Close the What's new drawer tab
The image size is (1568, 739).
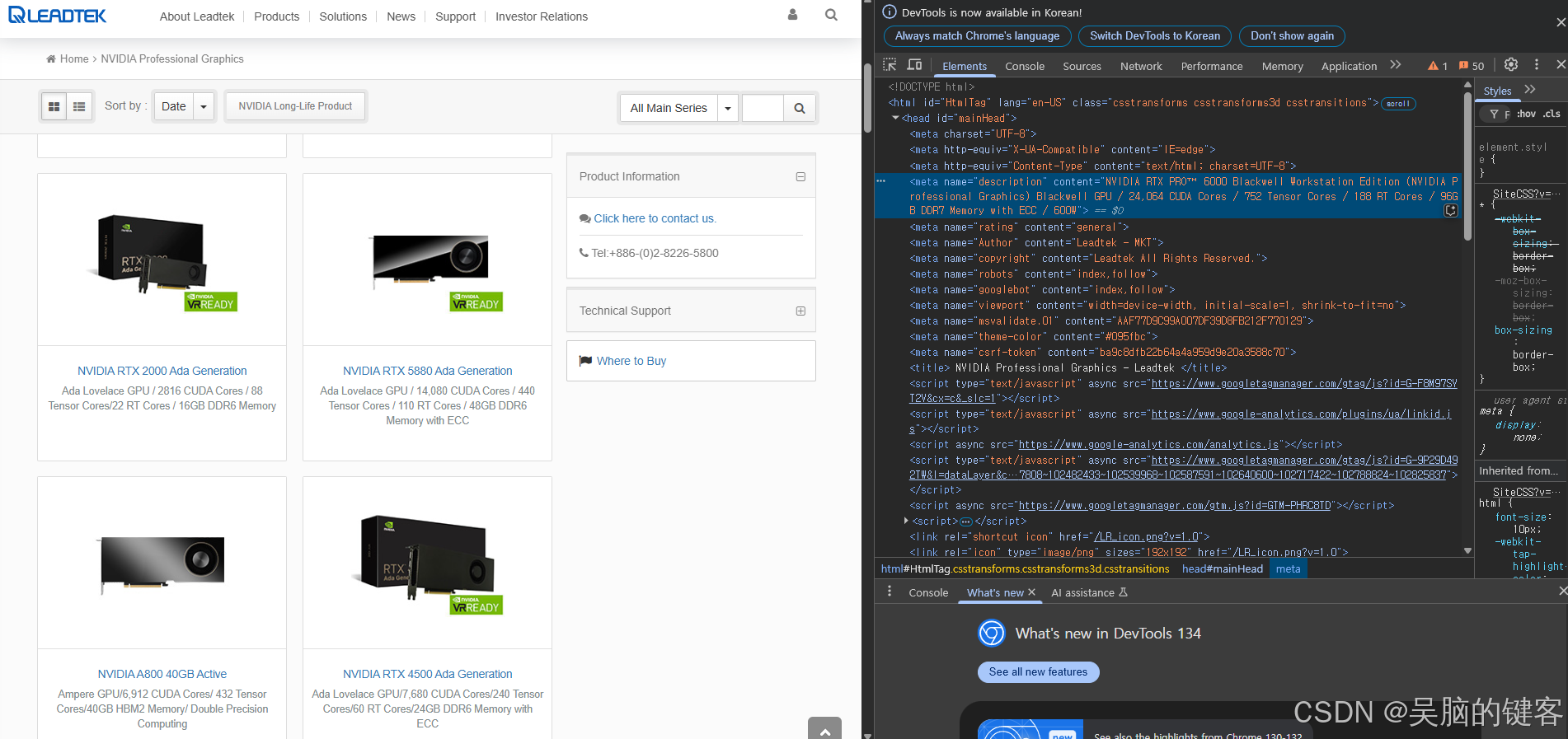[1031, 592]
